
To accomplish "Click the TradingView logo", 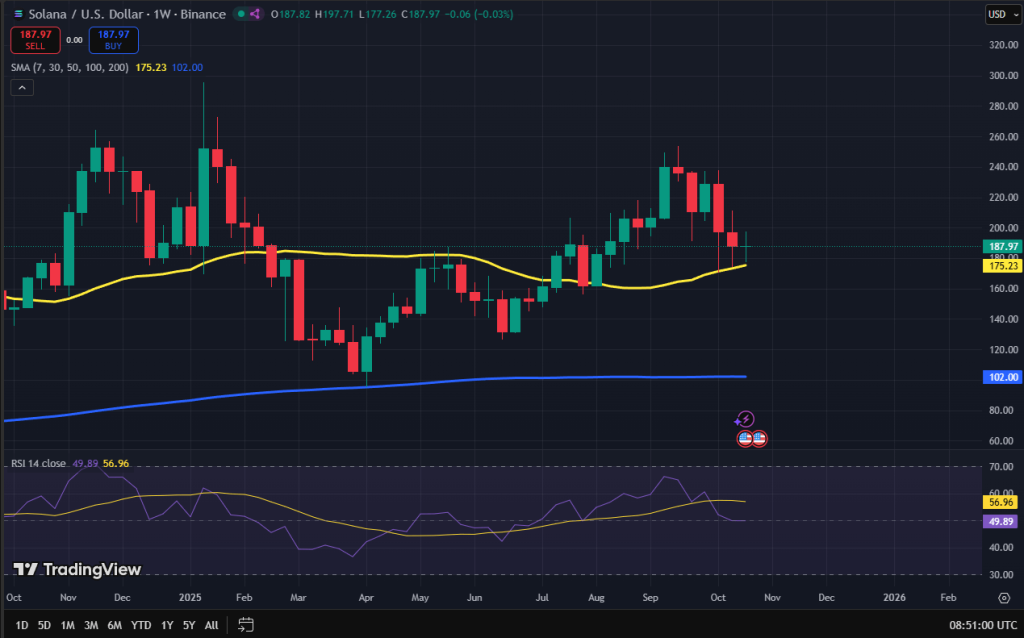I will pos(77,569).
